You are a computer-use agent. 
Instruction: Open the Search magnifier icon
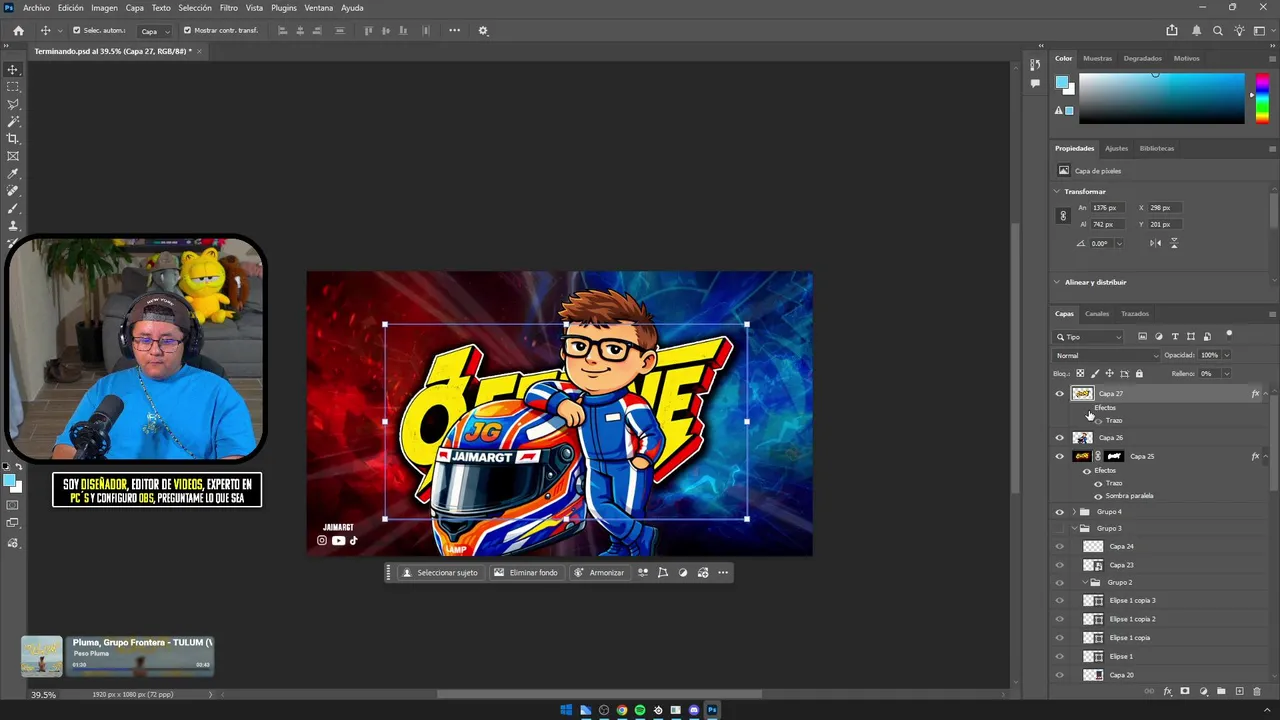pos(1218,31)
